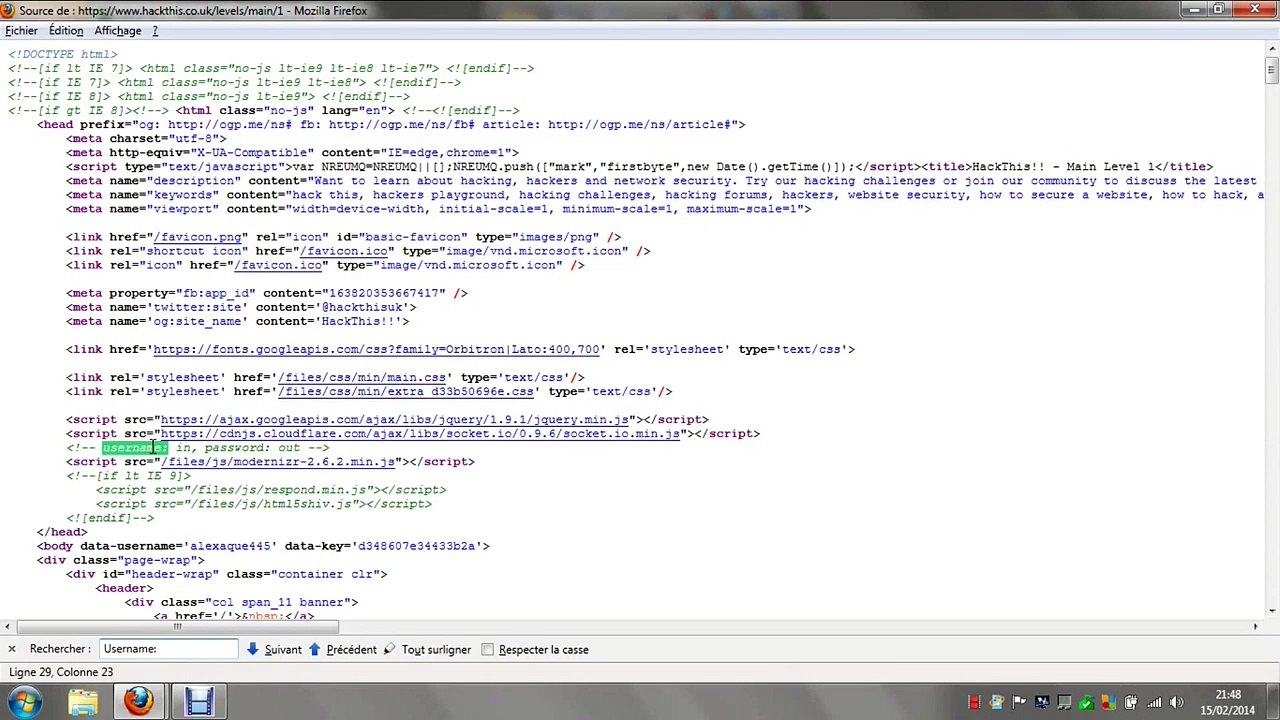Click the <!DOCTYPE html> line
Screen dimensions: 1280x720
click(62, 54)
